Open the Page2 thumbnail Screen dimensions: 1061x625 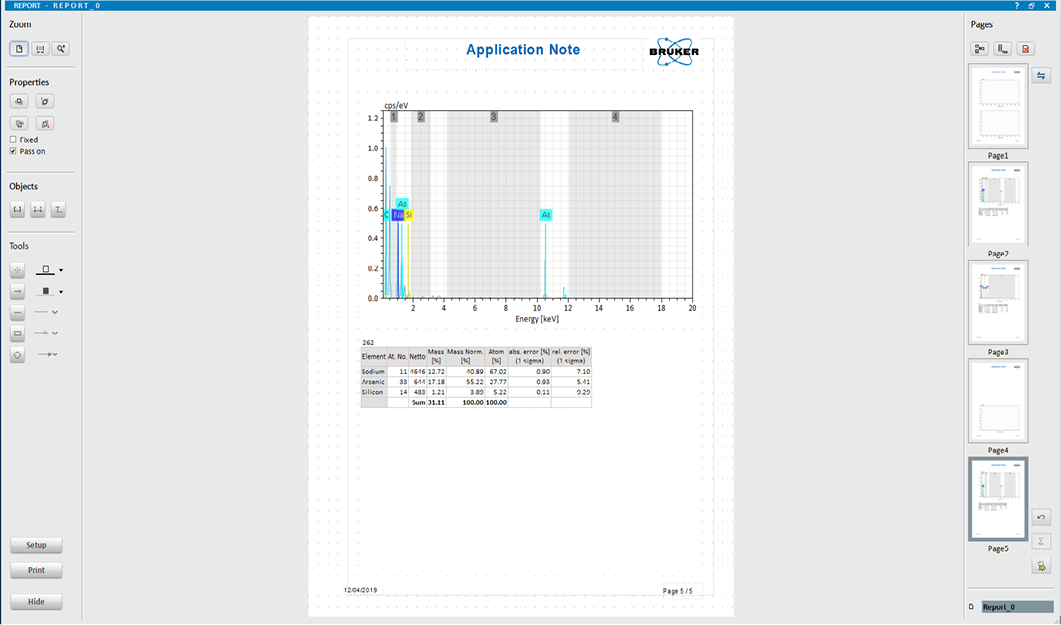[998, 204]
